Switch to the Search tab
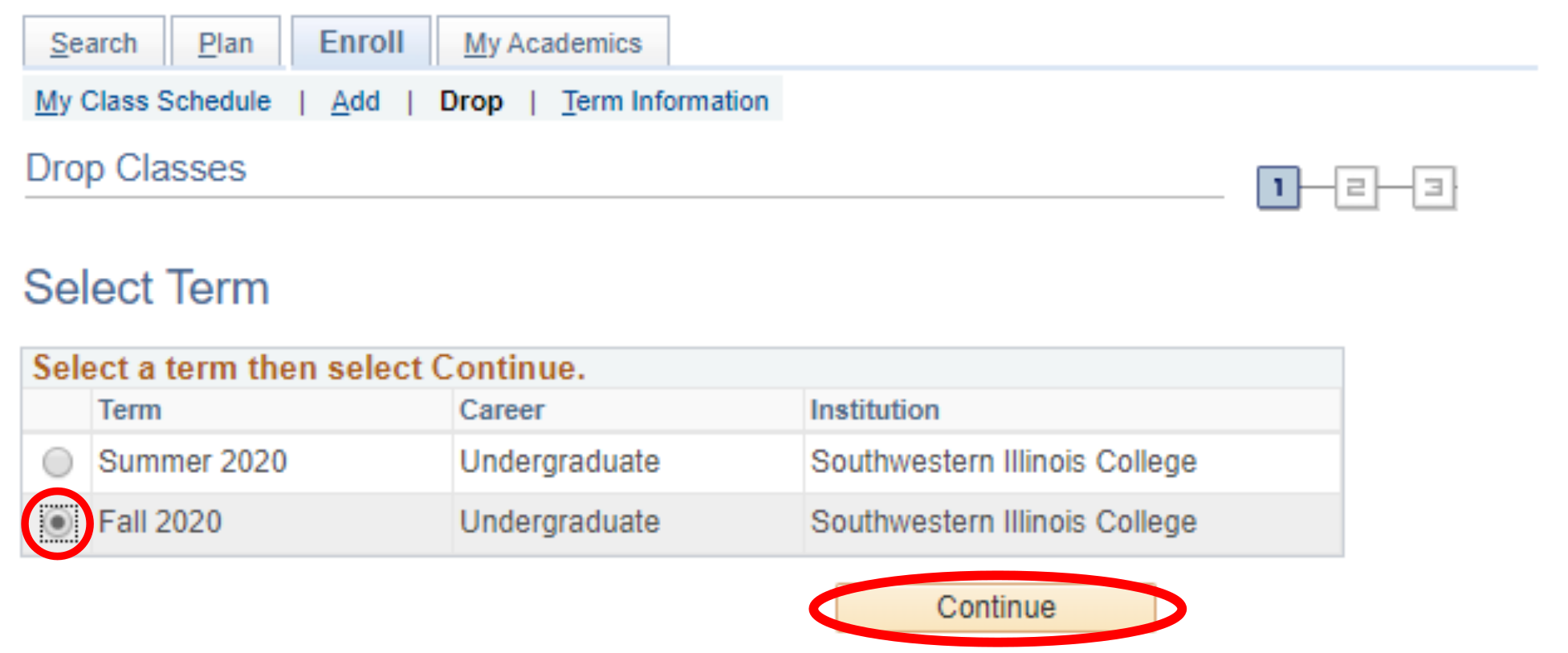Screen dimensions: 1568x653 (x=94, y=42)
